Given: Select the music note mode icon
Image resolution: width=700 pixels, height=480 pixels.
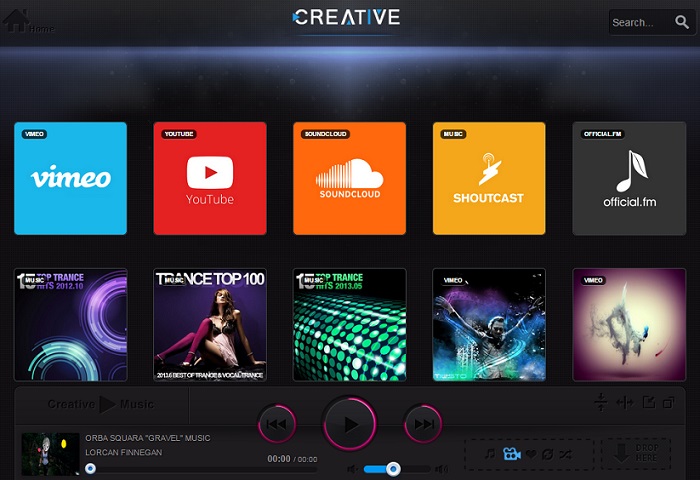Looking at the screenshot, I should (490, 454).
